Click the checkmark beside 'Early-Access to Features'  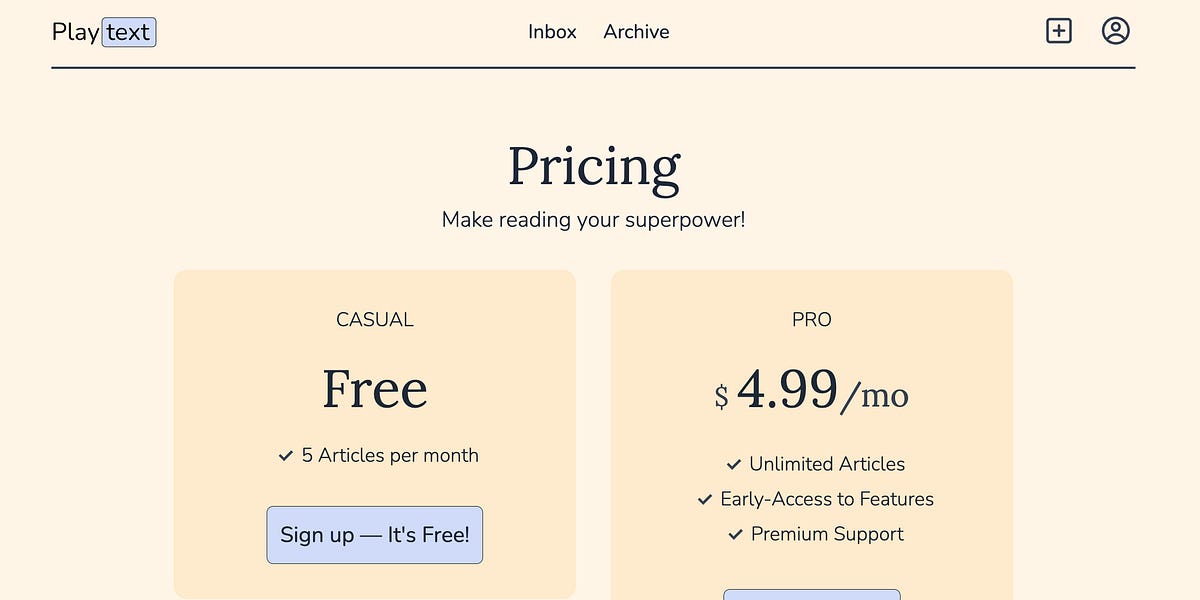(705, 499)
